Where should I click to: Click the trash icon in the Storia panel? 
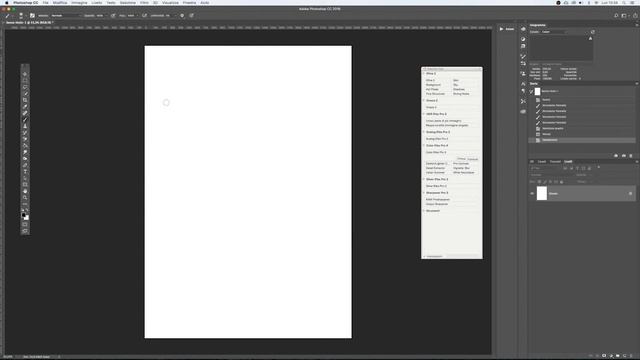pyautogui.click(x=631, y=156)
